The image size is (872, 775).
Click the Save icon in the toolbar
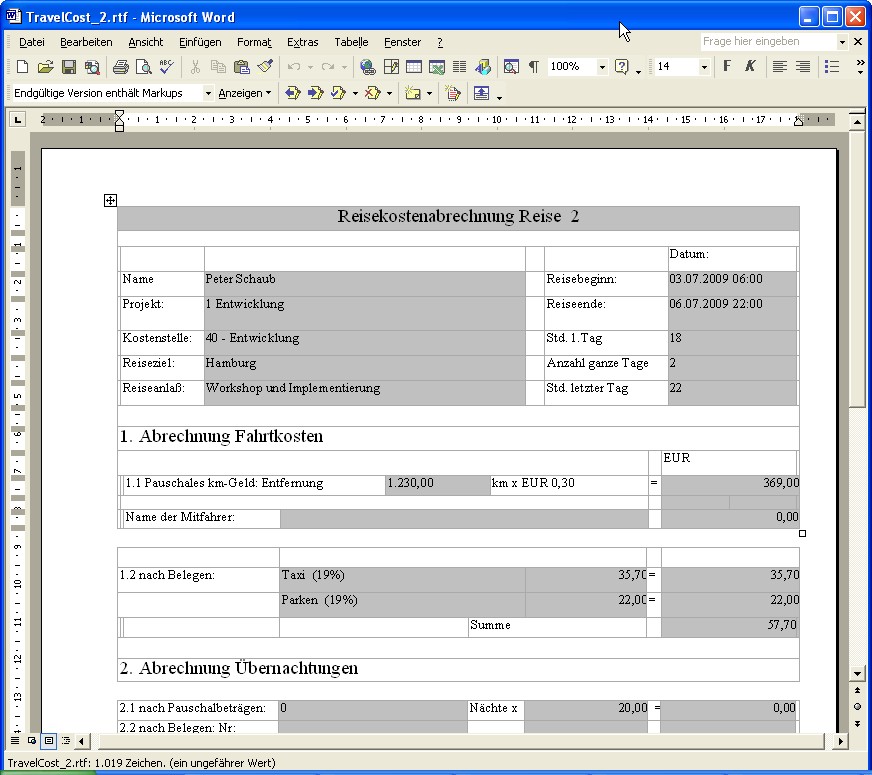[x=69, y=67]
